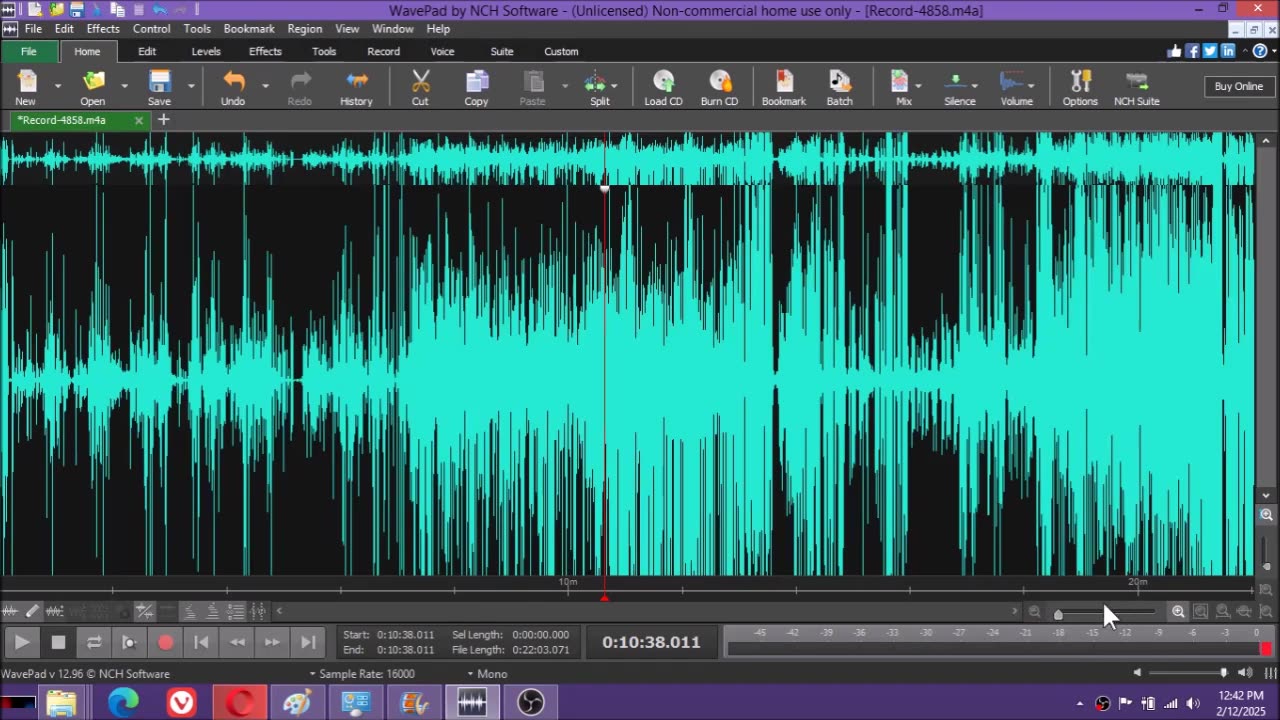
Task: Click the Facebook share icon
Action: pyautogui.click(x=1192, y=51)
